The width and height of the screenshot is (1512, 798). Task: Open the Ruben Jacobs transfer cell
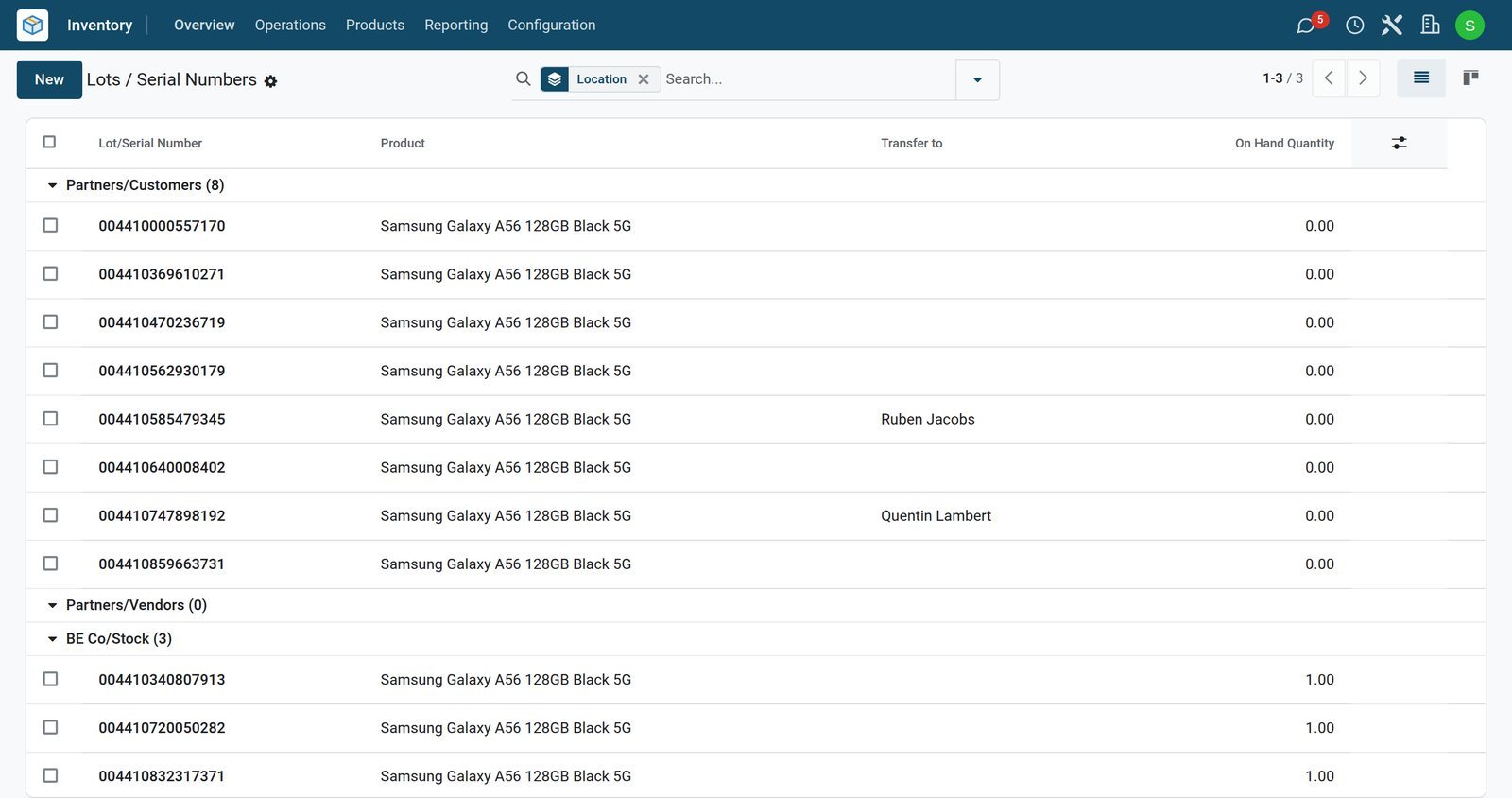[x=928, y=420]
